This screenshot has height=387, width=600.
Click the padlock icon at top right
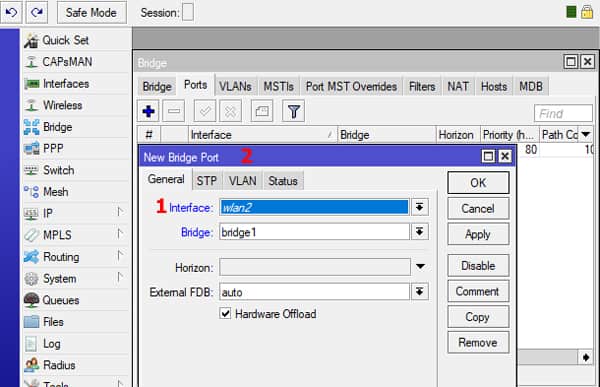coord(587,12)
